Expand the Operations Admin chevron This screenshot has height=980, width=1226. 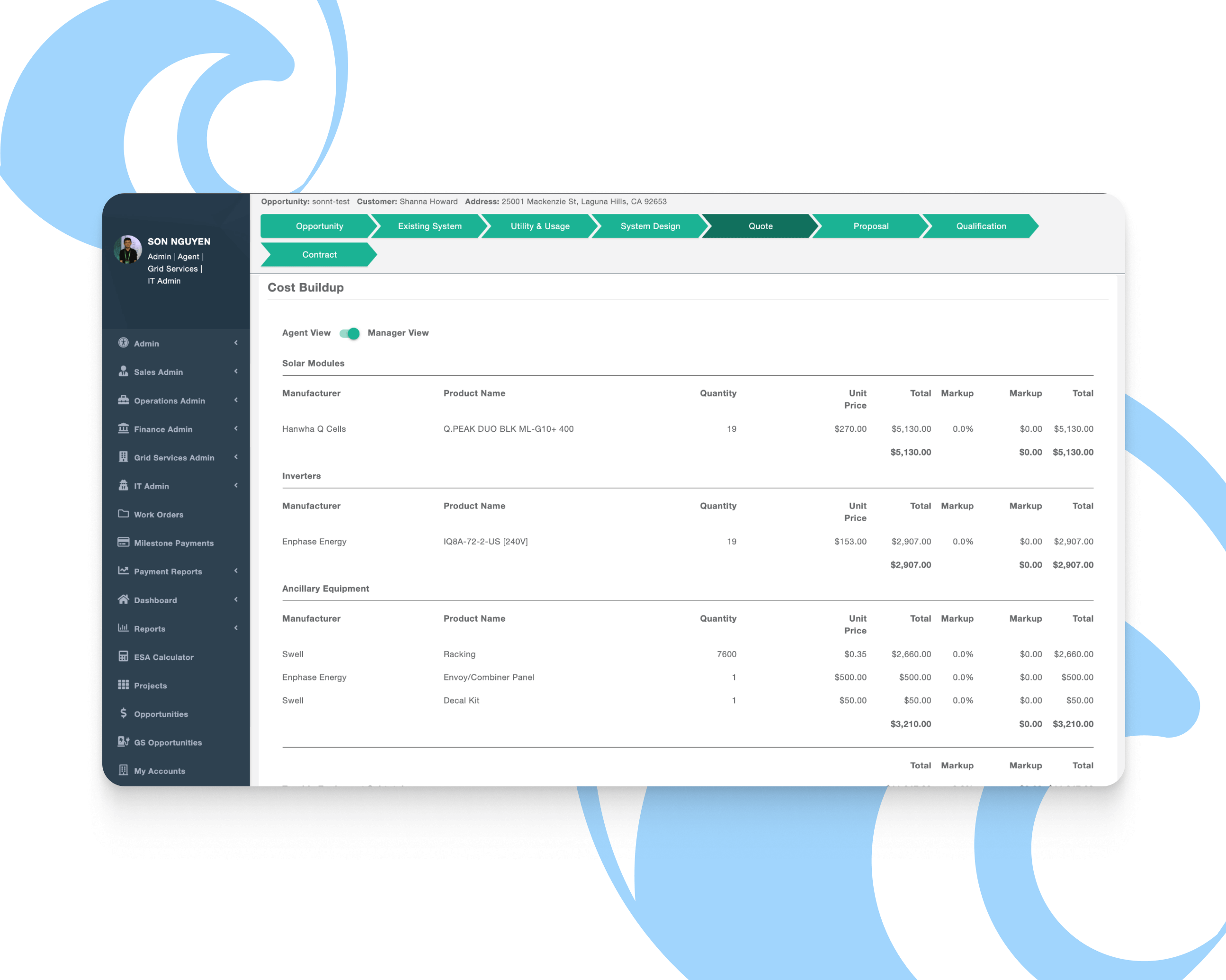tap(236, 400)
